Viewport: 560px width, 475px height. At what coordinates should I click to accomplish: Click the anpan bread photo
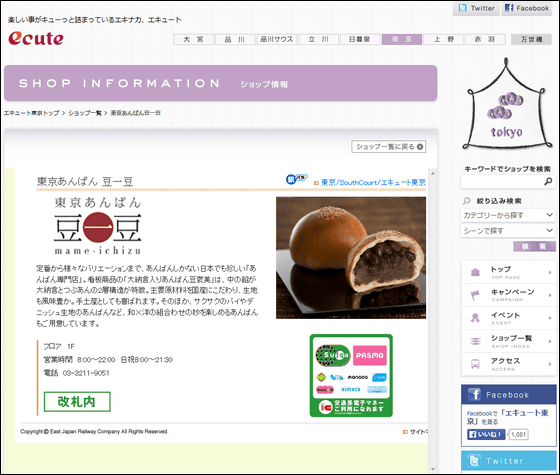coord(351,258)
